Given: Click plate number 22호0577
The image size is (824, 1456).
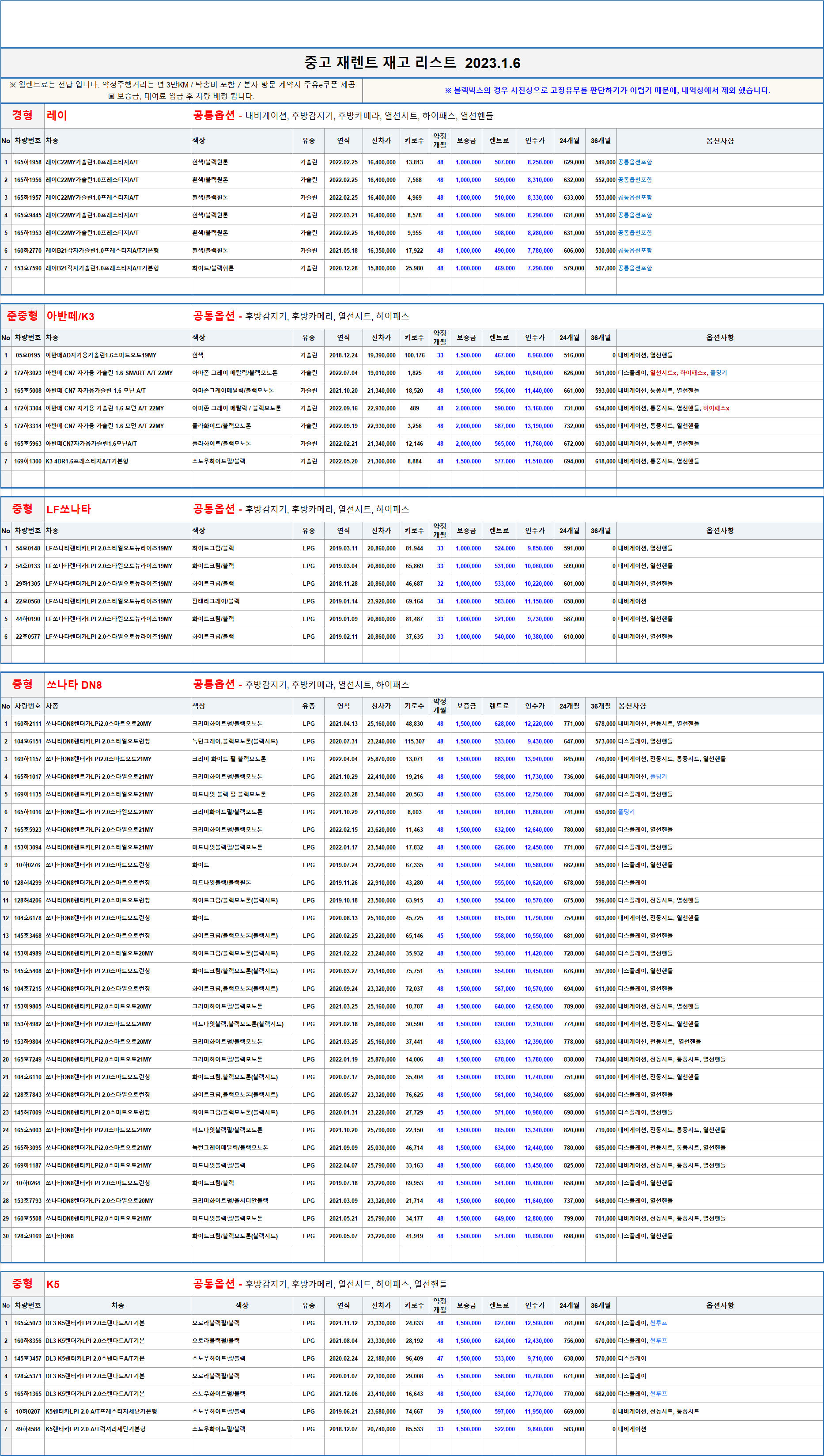Looking at the screenshot, I should 28,637.
